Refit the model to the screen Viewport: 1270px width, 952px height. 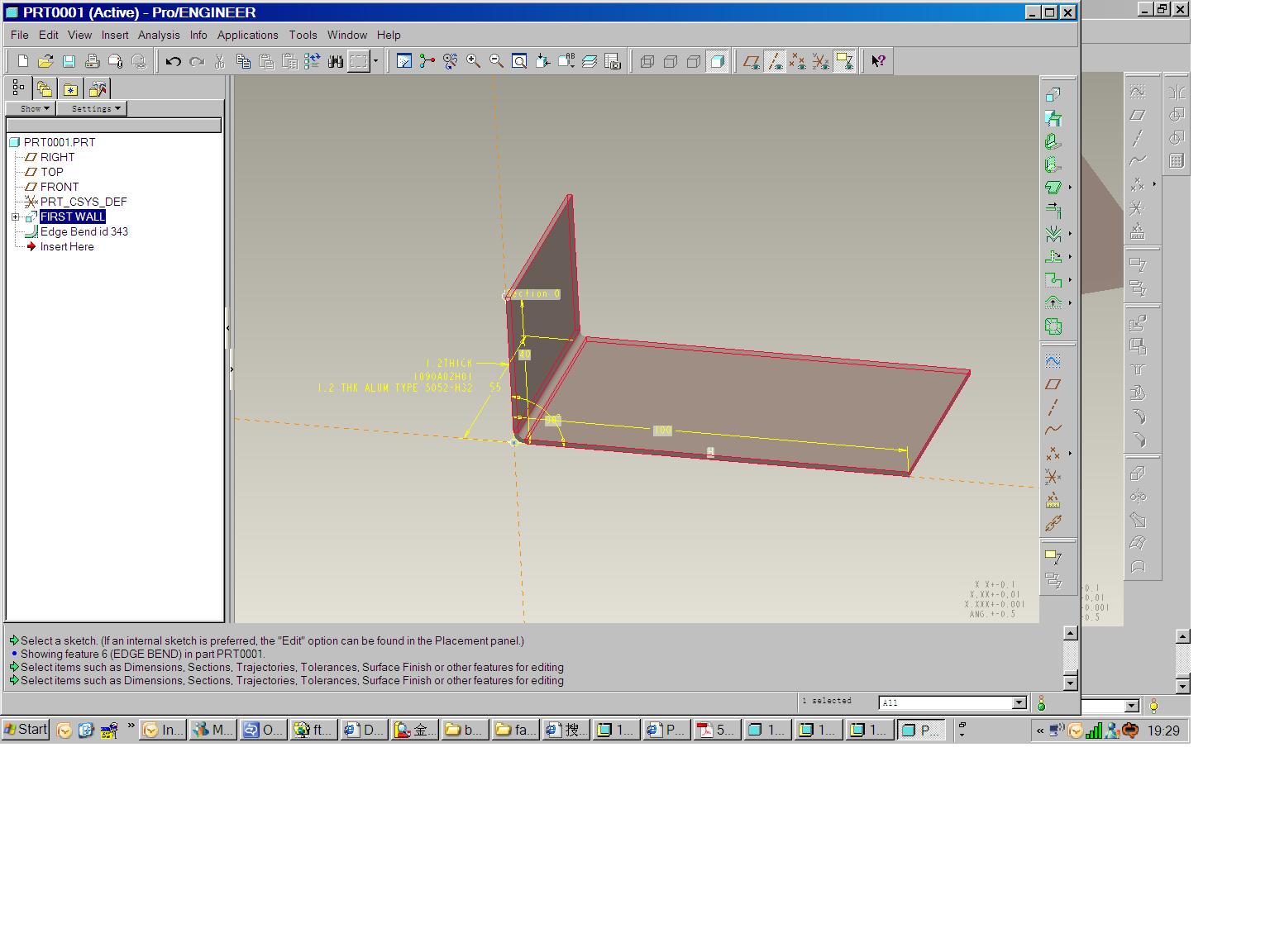[x=519, y=61]
